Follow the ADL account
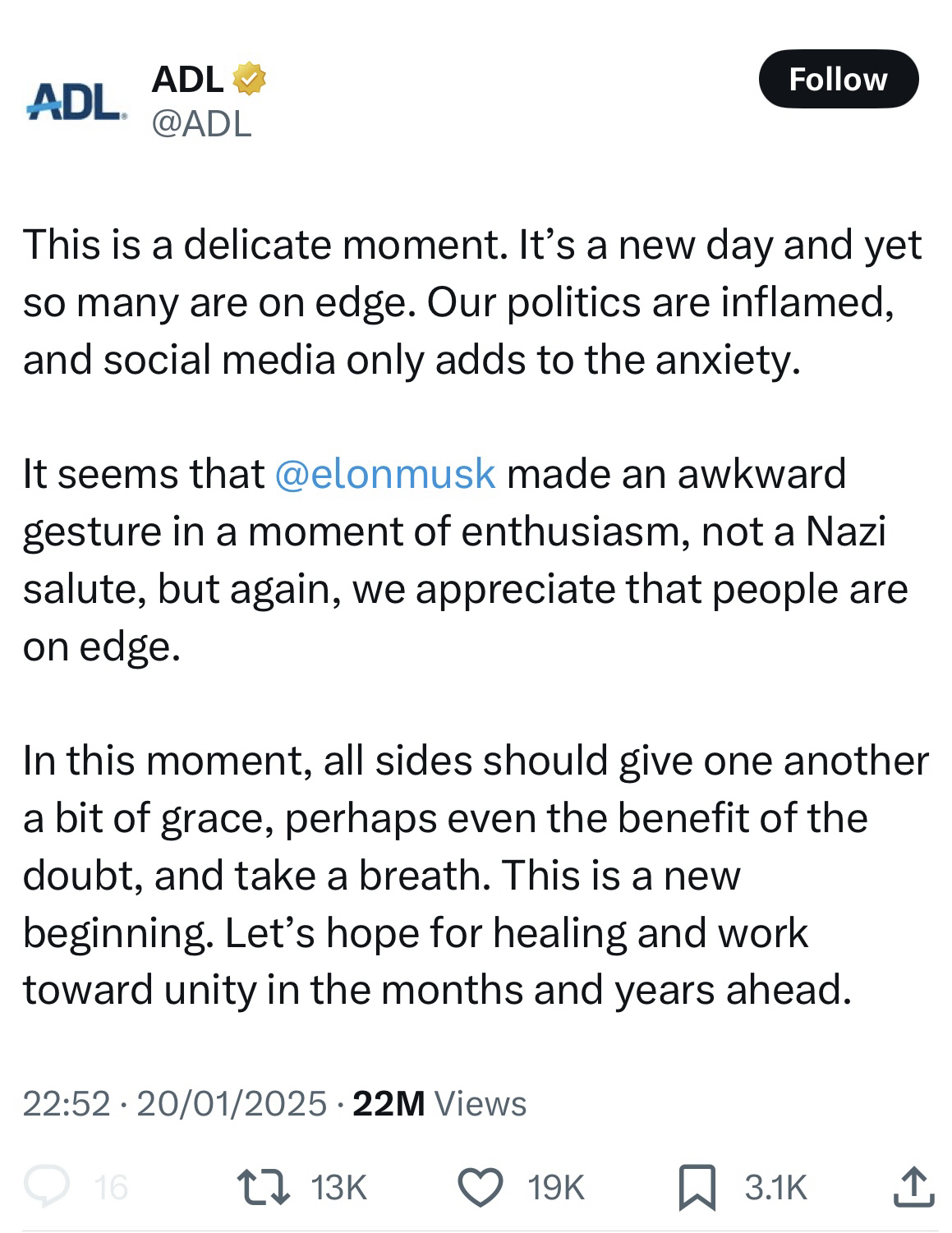 [837, 80]
